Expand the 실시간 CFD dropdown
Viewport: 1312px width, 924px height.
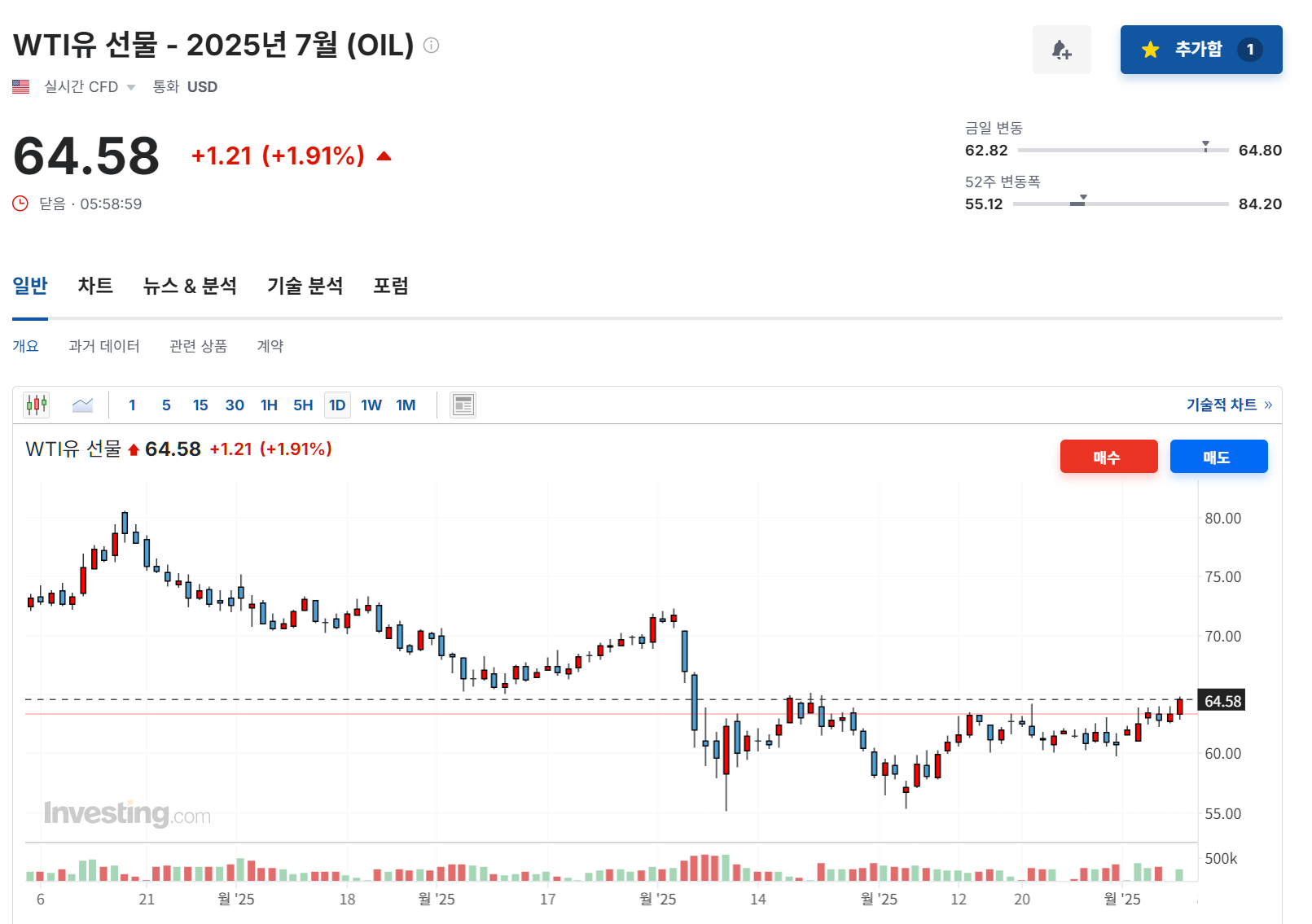132,86
